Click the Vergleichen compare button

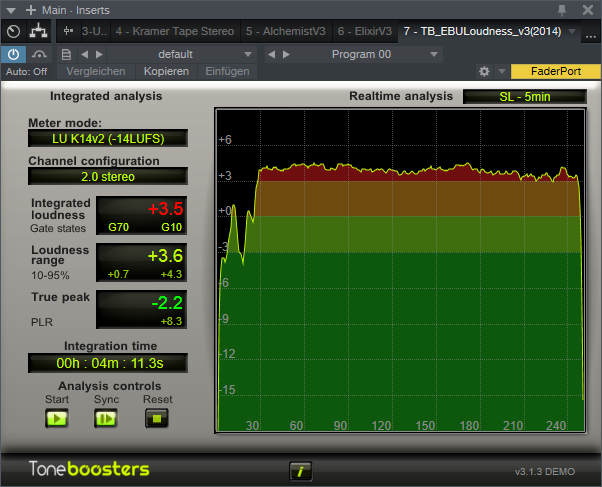[x=96, y=71]
